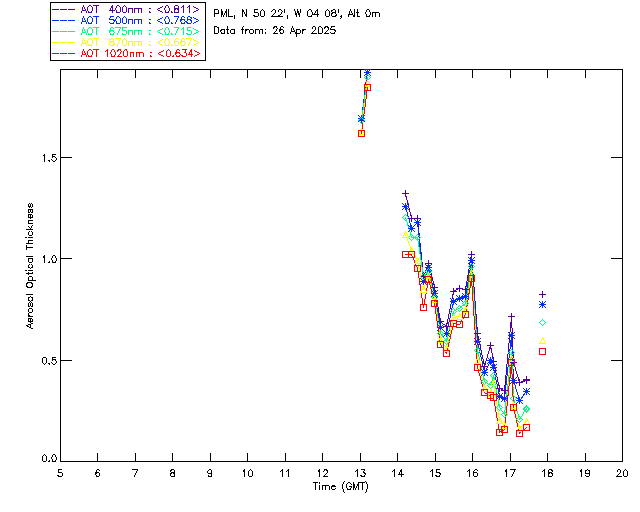This screenshot has width=640, height=512.
Task: Click the purple plus marker peak at 17 GMT
Action: point(511,316)
